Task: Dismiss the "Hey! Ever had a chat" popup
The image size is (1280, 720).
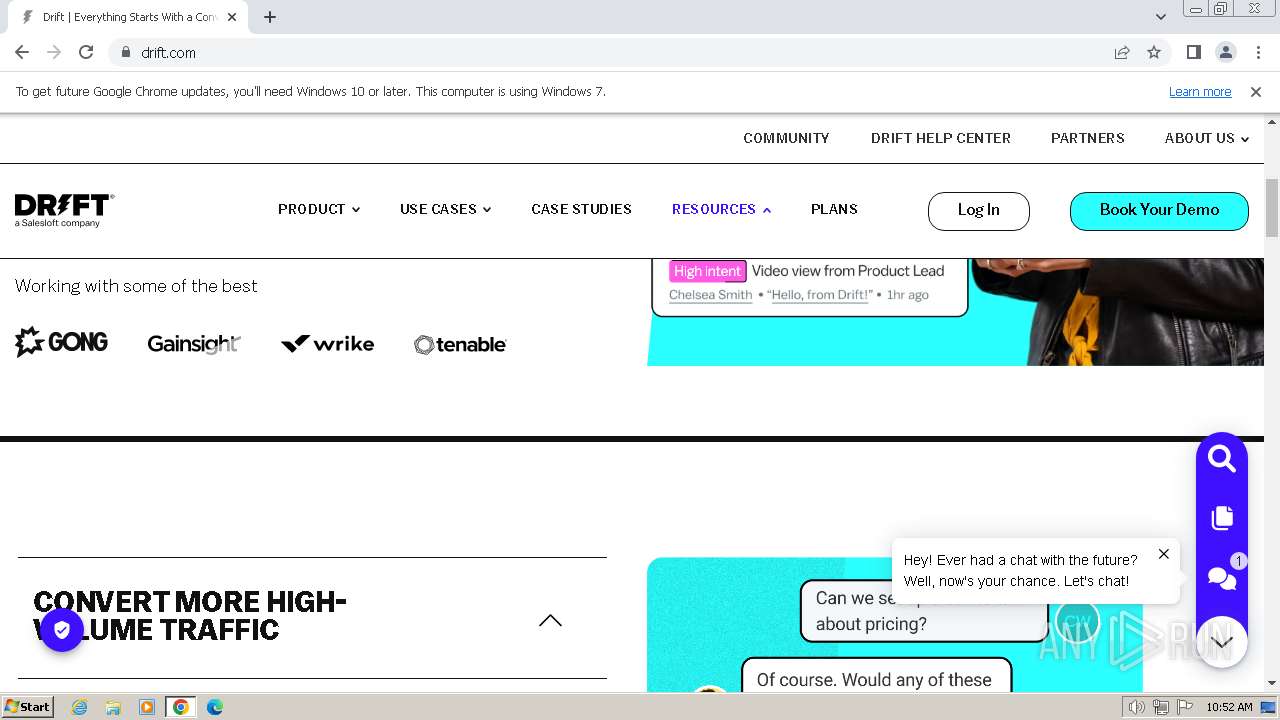Action: tap(1163, 554)
